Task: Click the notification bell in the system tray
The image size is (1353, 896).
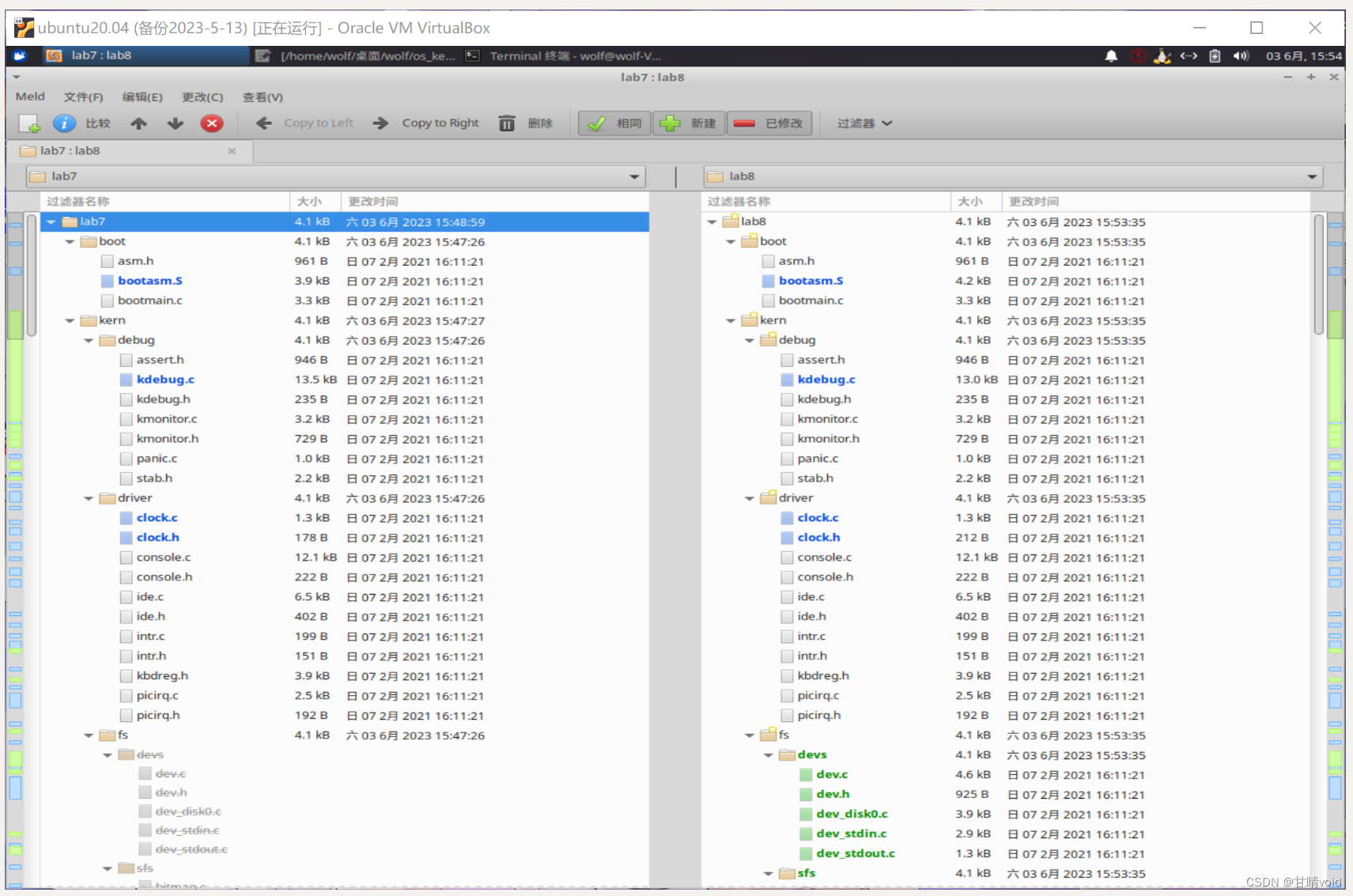Action: 1111,55
